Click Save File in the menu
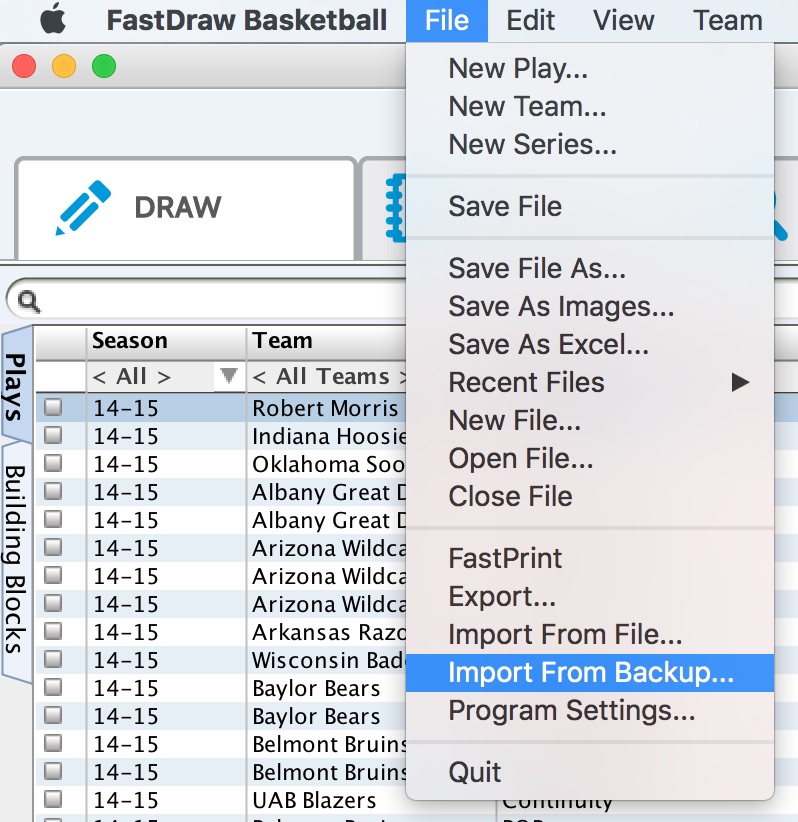 click(590, 206)
